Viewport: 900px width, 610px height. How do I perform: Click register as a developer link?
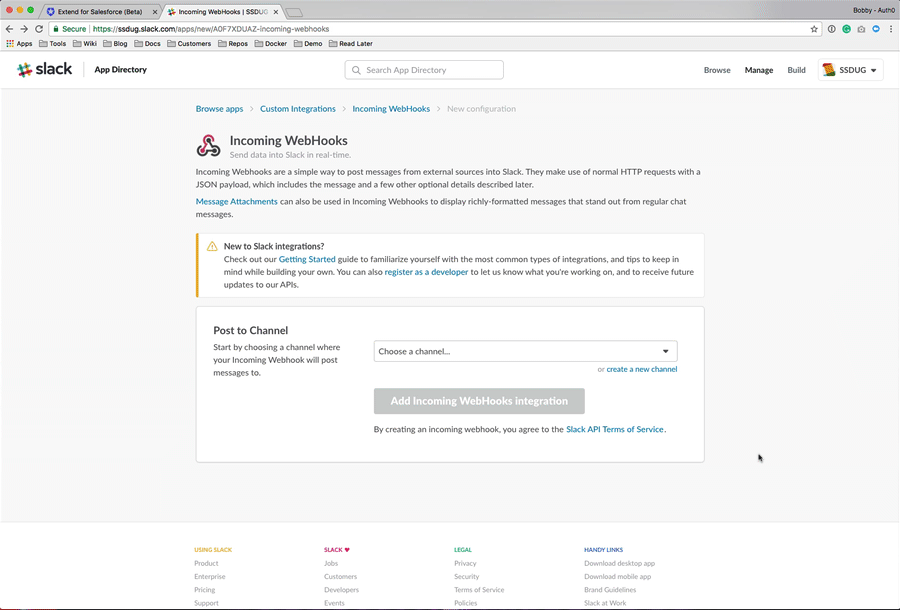[x=426, y=272]
